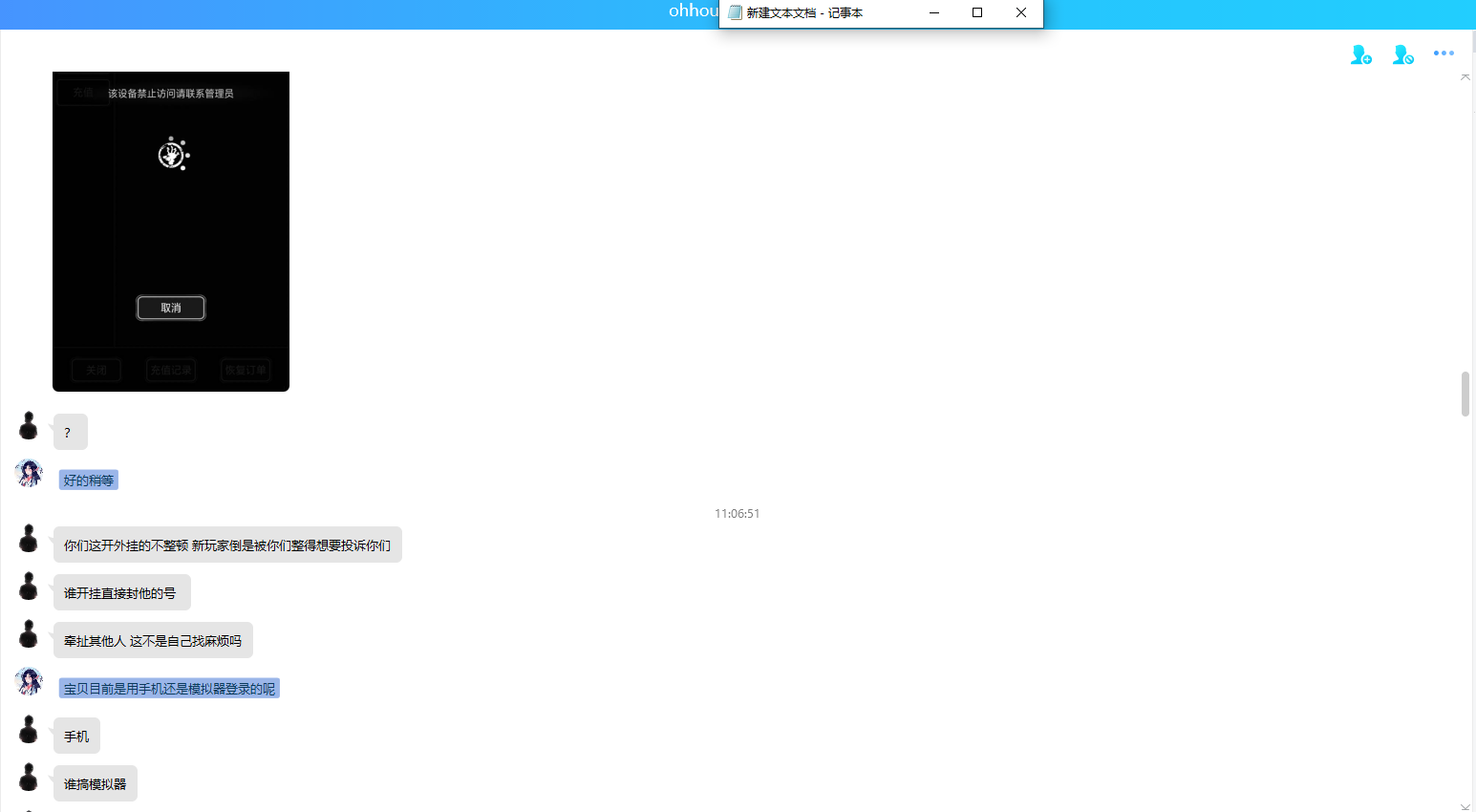The height and width of the screenshot is (812, 1476).
Task: Select the "?" message bubble
Action: [71, 432]
